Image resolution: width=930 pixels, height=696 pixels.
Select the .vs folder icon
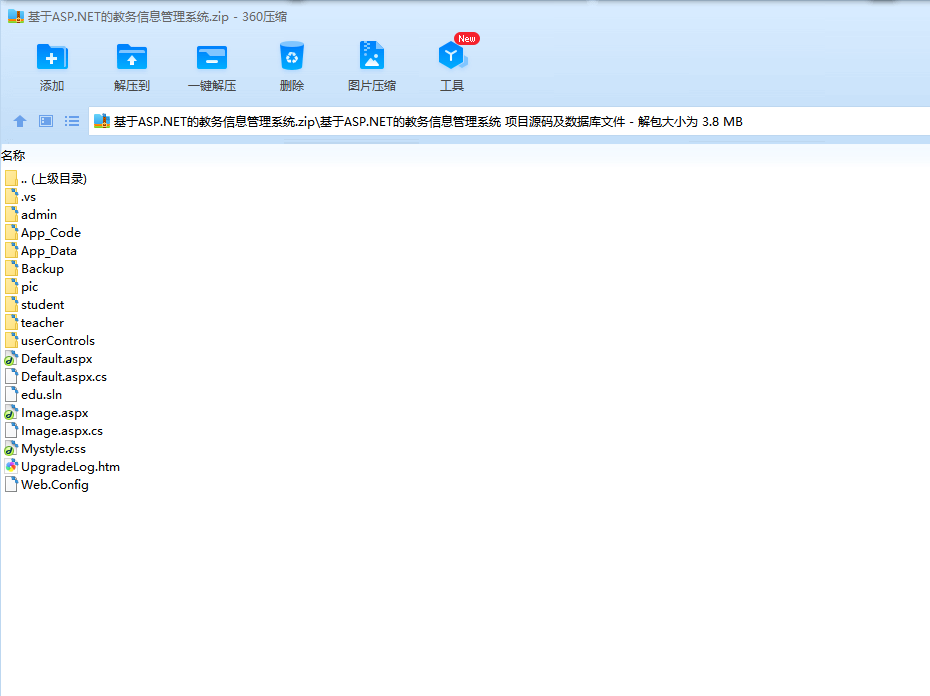(11, 196)
